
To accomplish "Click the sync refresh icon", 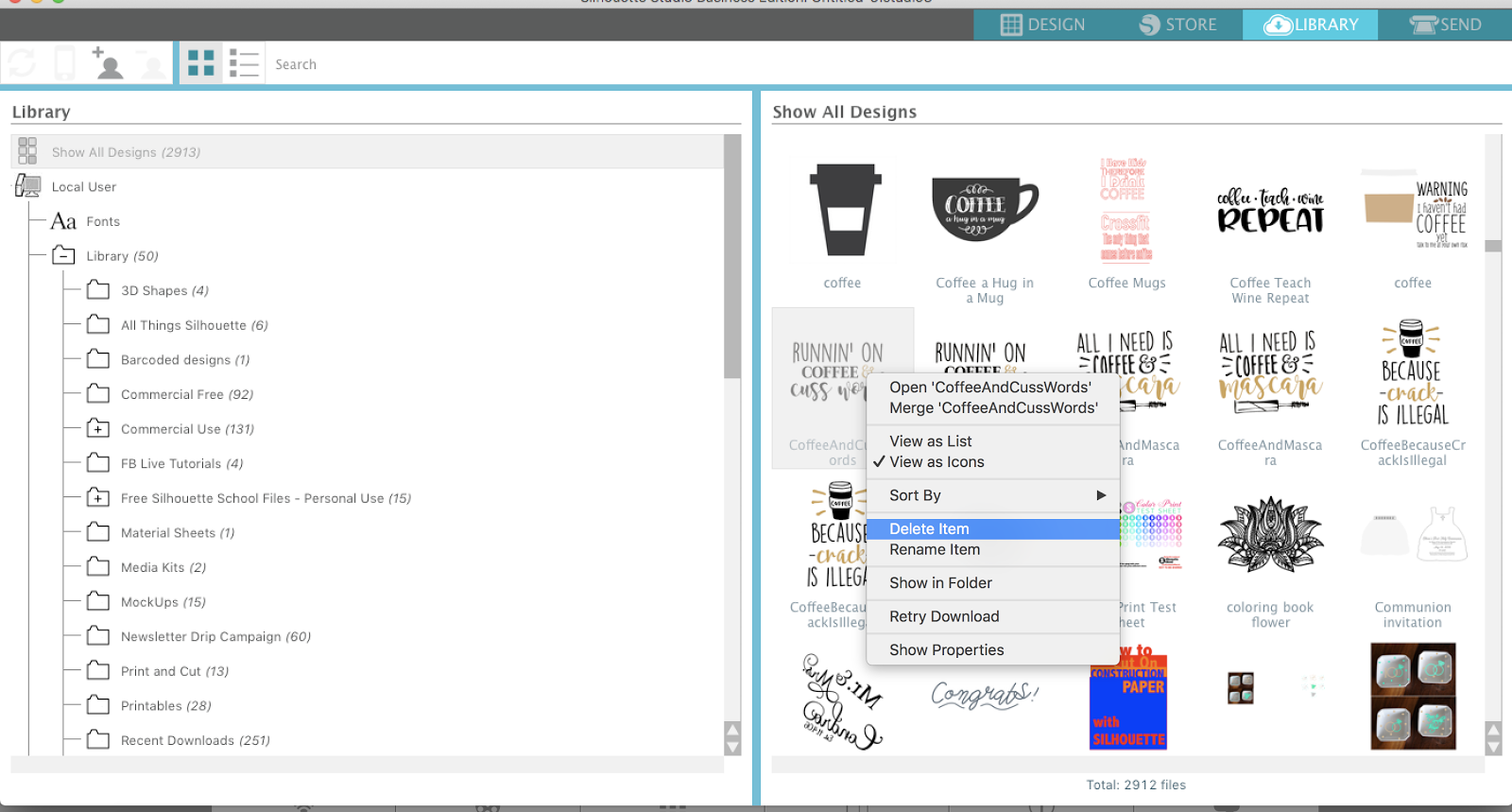I will [x=22, y=63].
